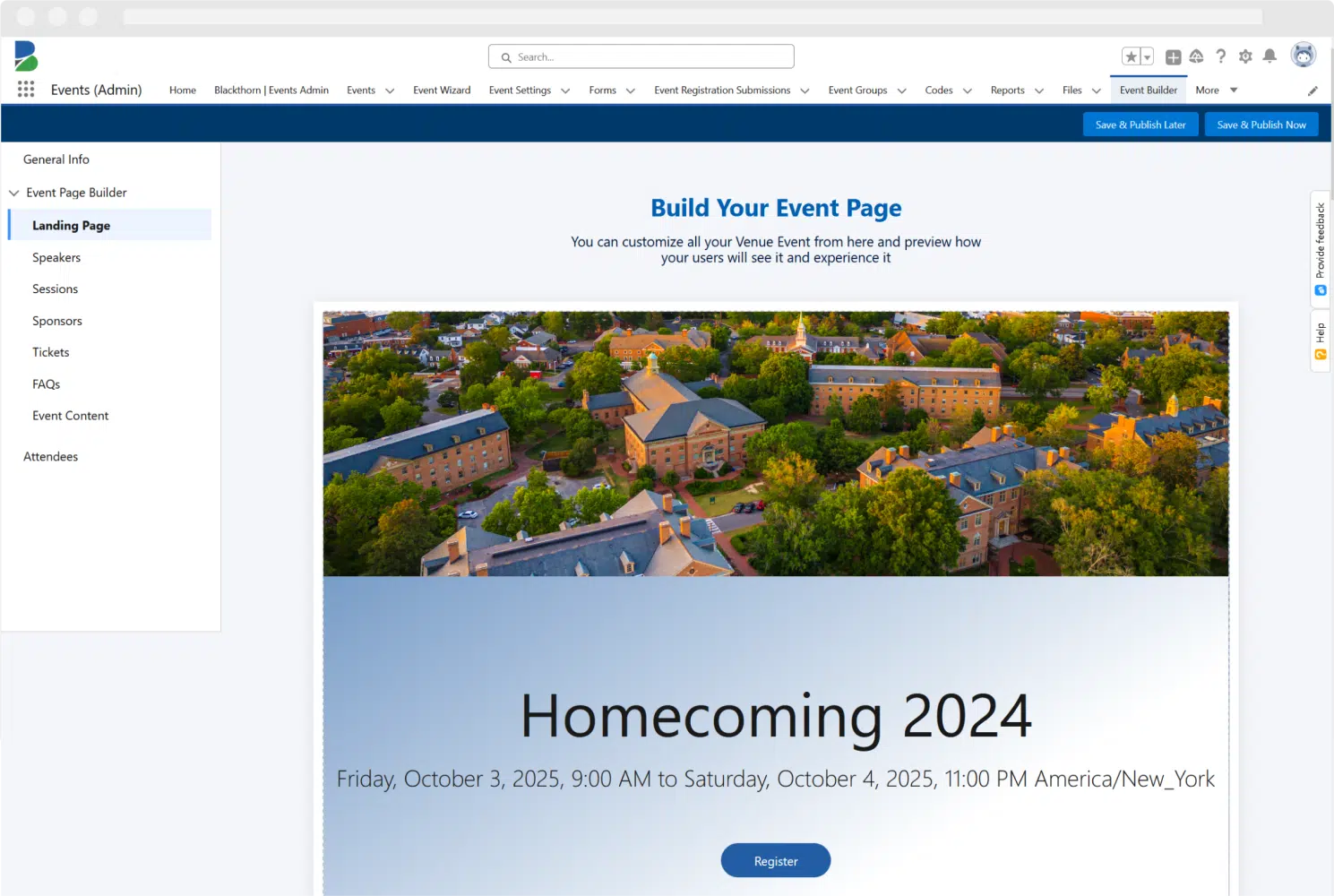The width and height of the screenshot is (1334, 896).
Task: Open Blackthorn | Events Admin tab
Action: point(271,90)
